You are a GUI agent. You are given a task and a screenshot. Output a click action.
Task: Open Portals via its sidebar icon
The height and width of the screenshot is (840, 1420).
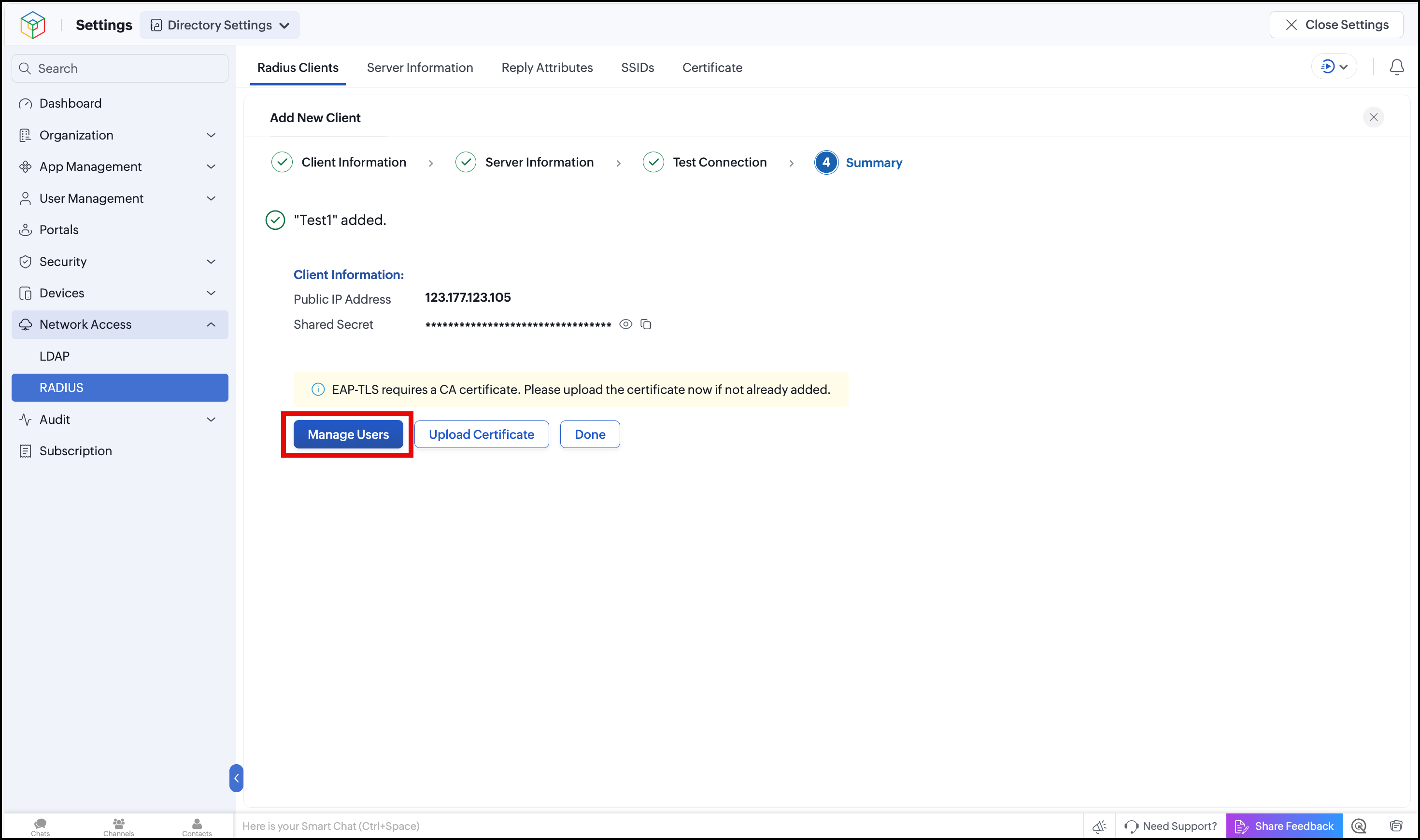(x=26, y=230)
